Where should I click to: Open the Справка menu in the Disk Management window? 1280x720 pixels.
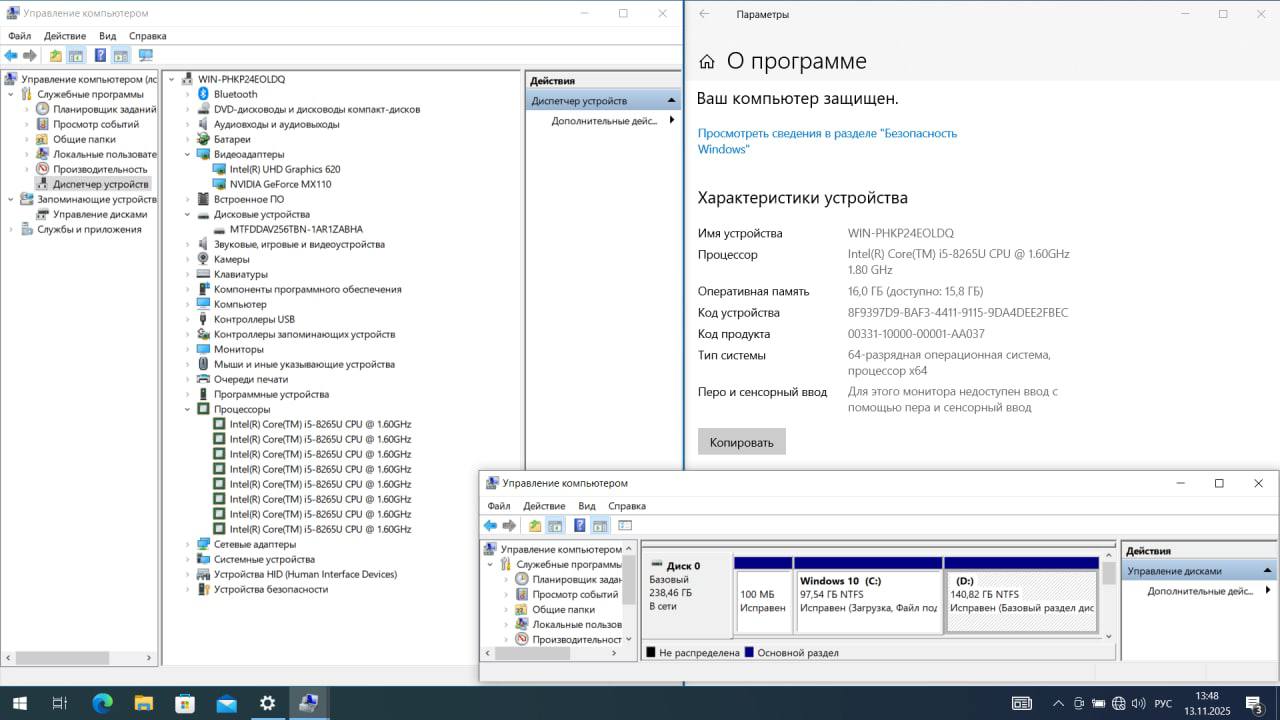click(x=627, y=506)
